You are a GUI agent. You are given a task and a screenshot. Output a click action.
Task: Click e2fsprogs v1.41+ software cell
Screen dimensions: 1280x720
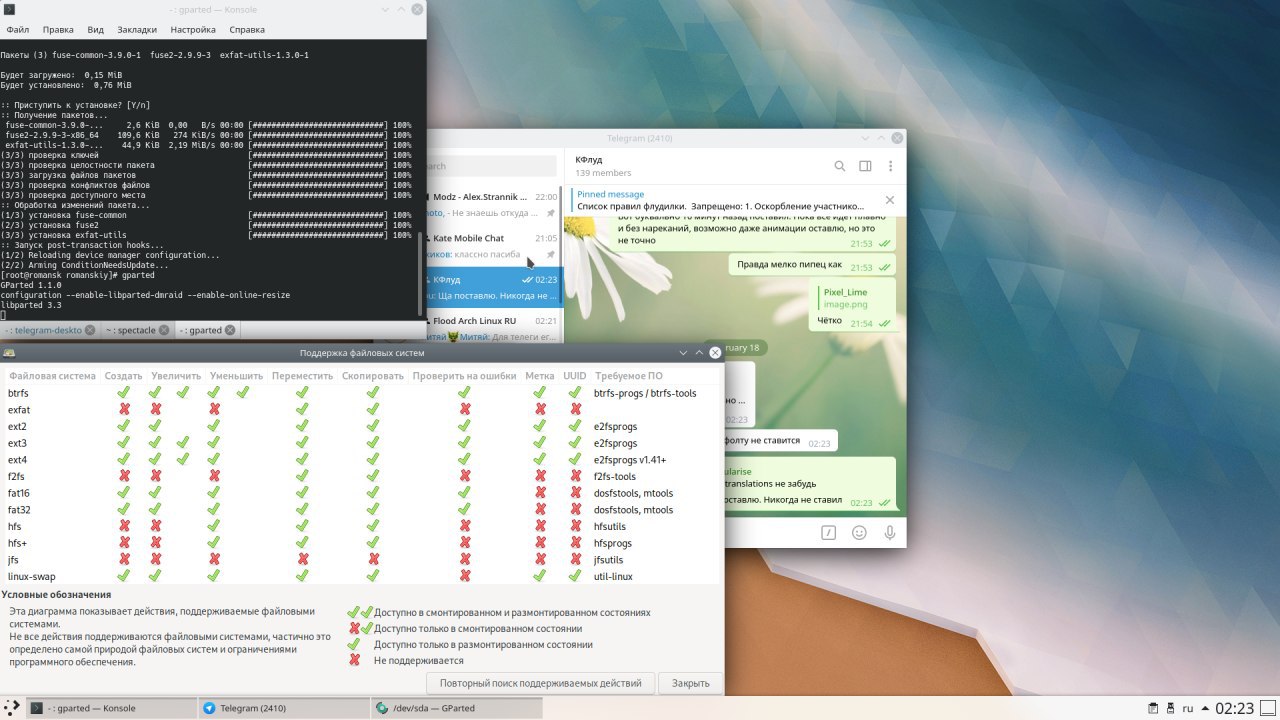pyautogui.click(x=629, y=460)
